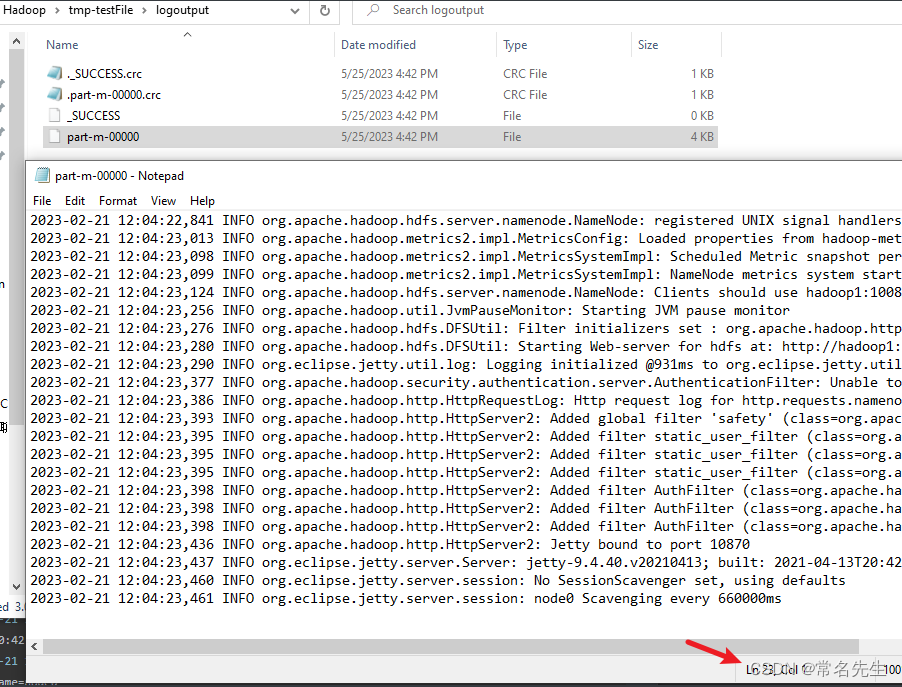Open the Notepad File menu
902x687 pixels.
[x=42, y=201]
